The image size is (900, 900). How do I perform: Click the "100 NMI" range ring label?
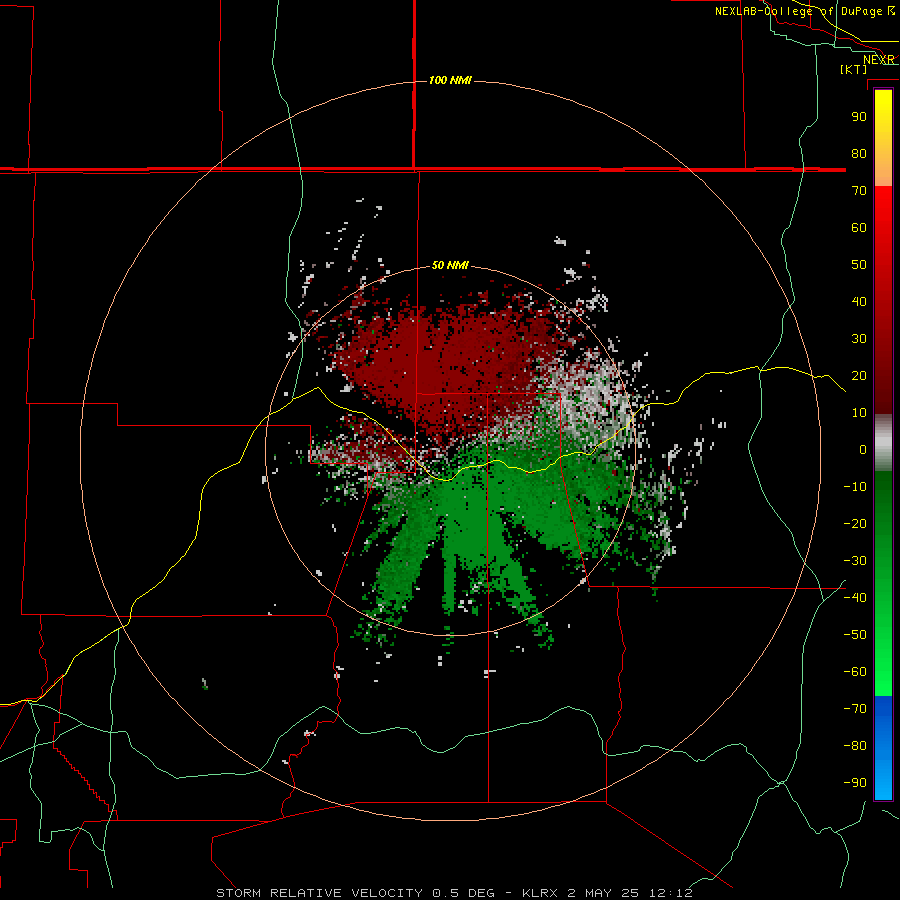(450, 80)
